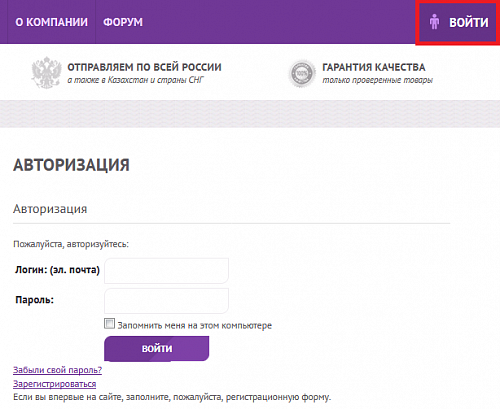This screenshot has height=409, width=500.
Task: Click the ВОЙТИ text in the top header
Action: point(469,23)
